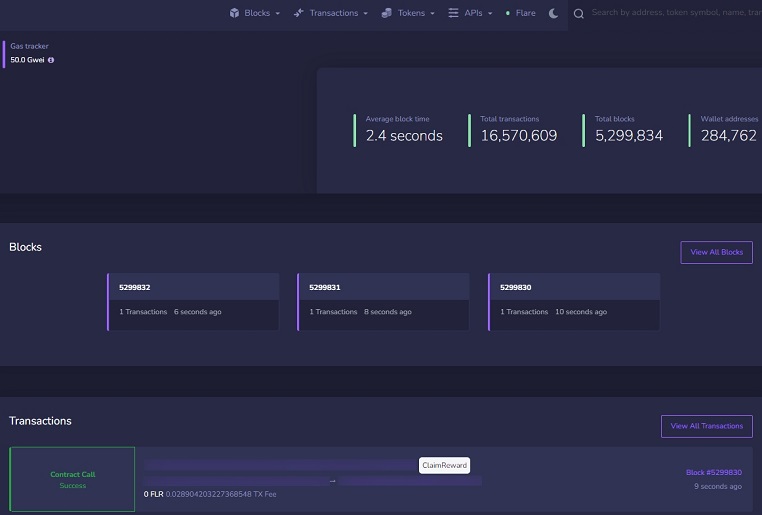
Task: Click the Transactions arrows icon in navbar
Action: pos(298,13)
